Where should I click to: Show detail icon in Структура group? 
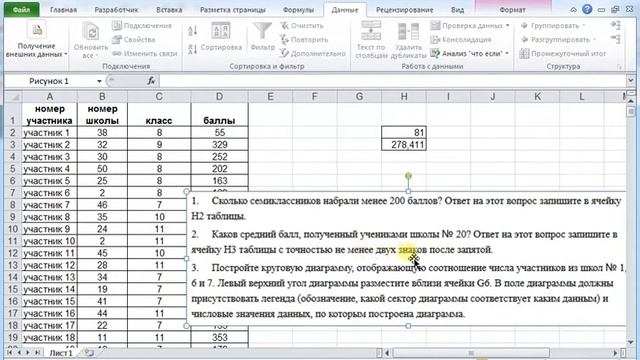pyautogui.click(x=616, y=25)
